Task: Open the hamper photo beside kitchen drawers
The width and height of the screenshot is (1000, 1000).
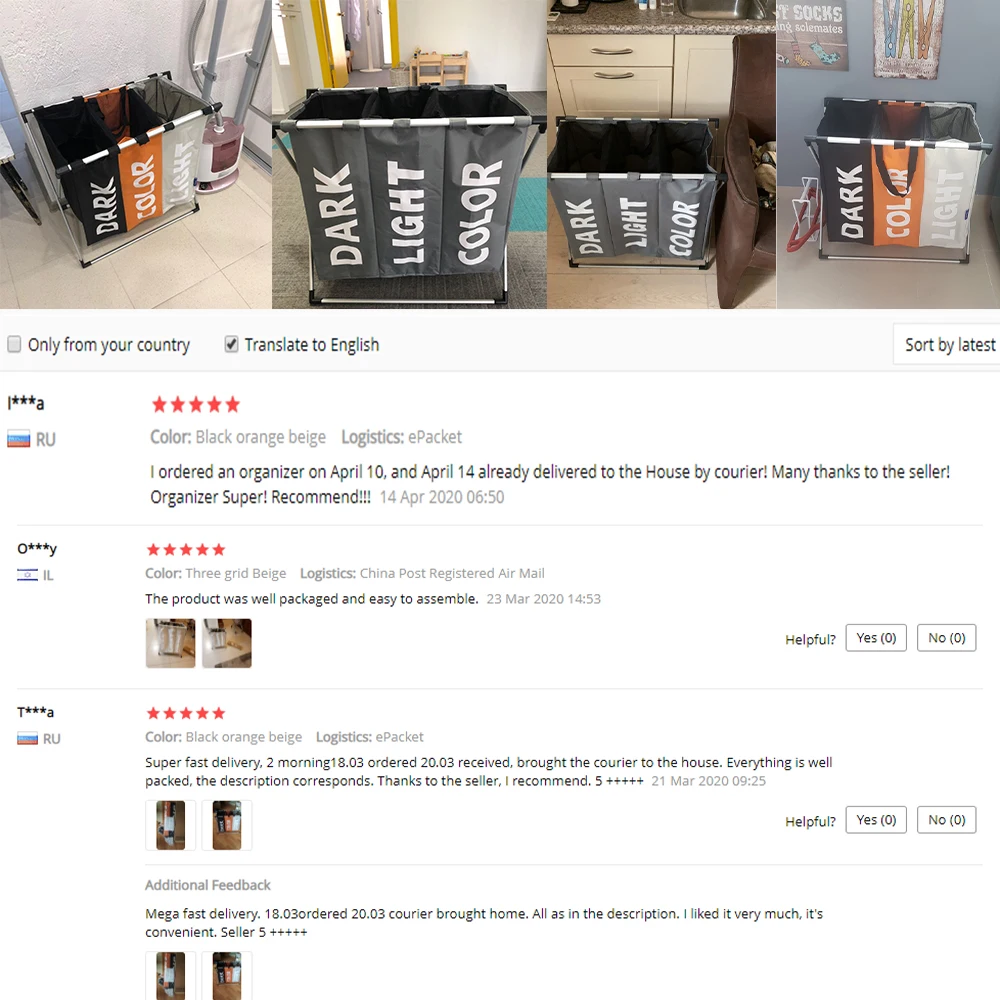Action: click(661, 154)
